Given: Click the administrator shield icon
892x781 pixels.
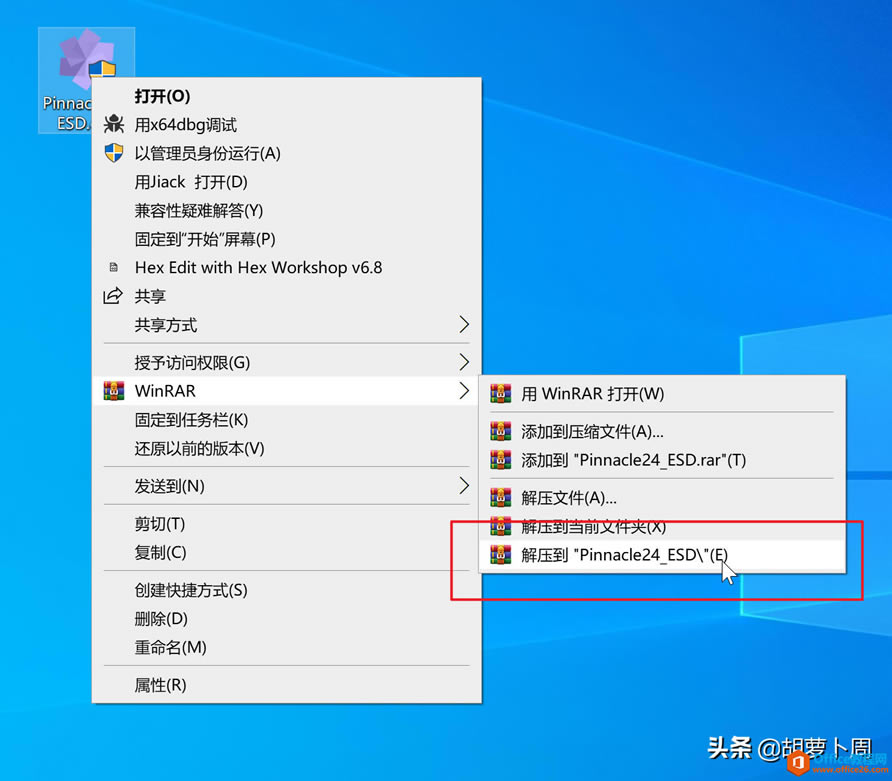Looking at the screenshot, I should tap(114, 152).
